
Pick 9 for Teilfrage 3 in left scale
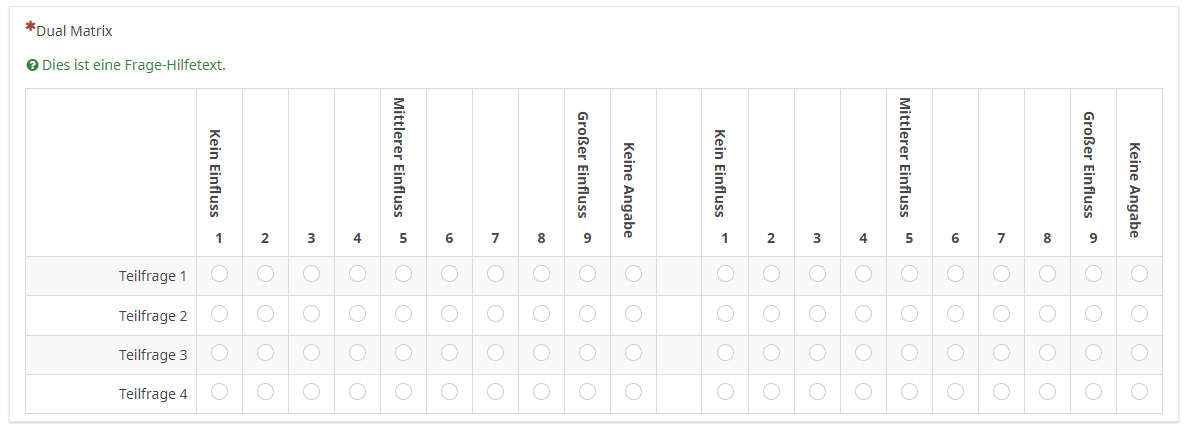point(587,352)
